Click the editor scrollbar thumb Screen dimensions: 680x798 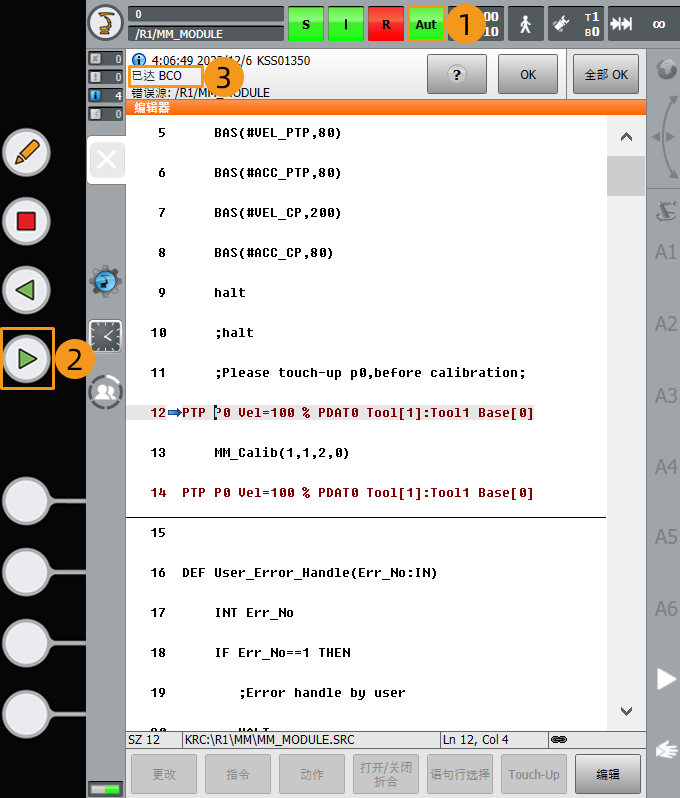coord(626,176)
